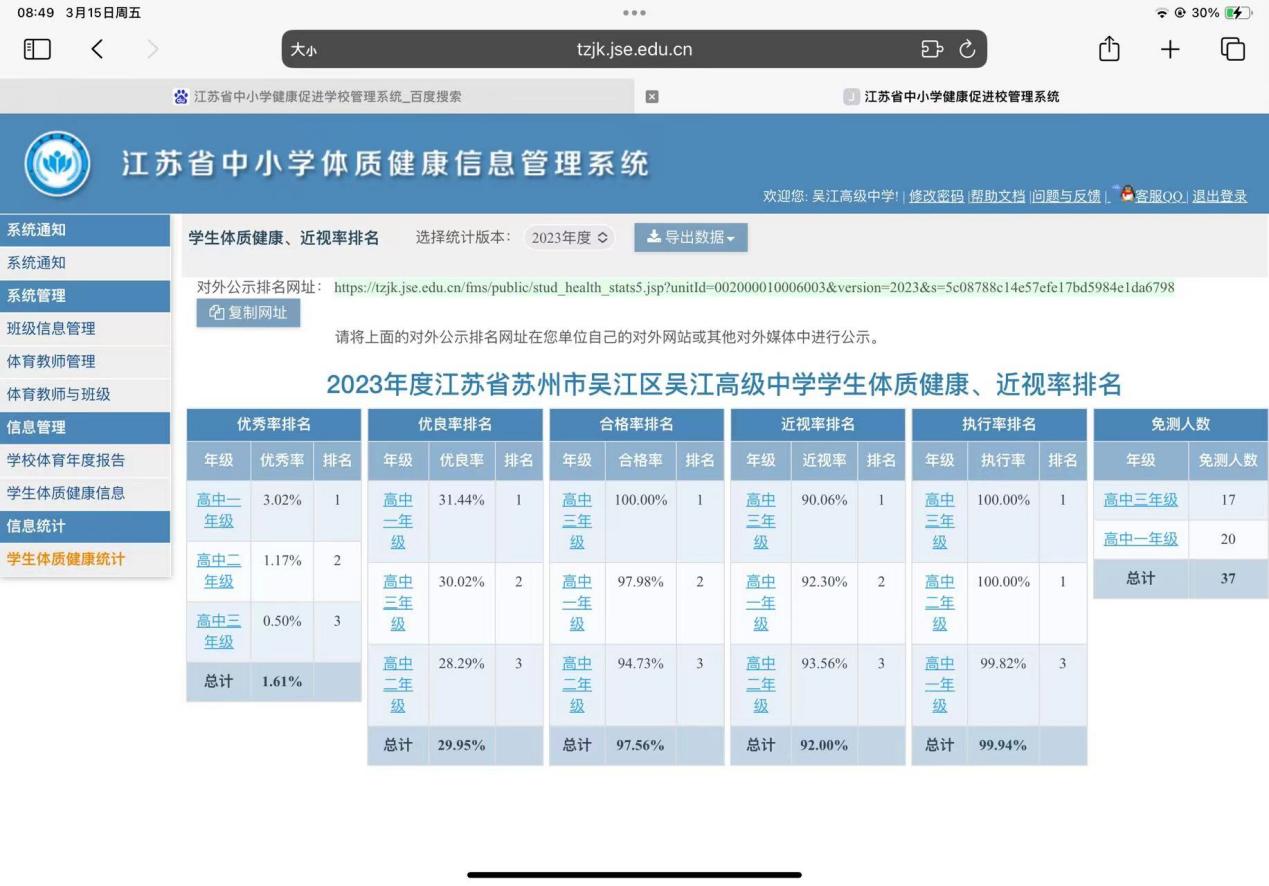Select the 江苏省中小学健康促进校管理系统 tab
1269x886 pixels.
[x=951, y=97]
